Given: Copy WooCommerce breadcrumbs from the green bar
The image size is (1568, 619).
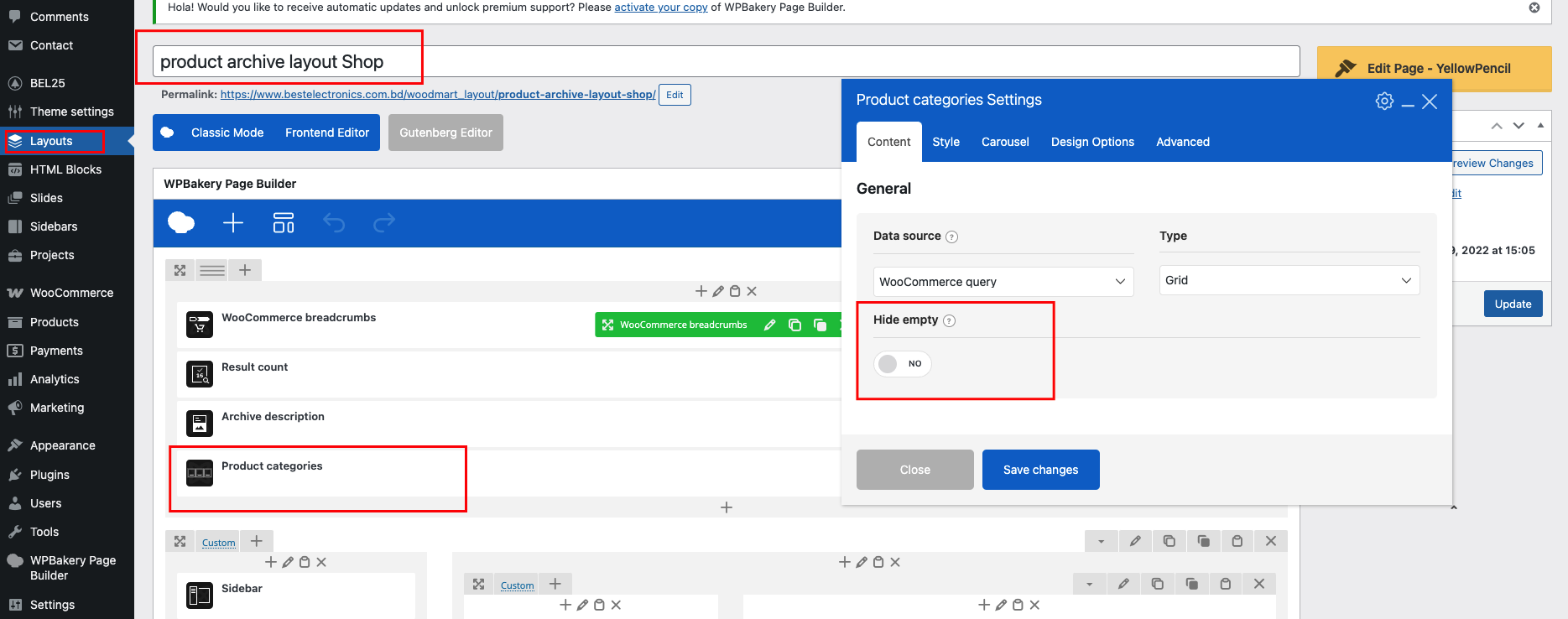Looking at the screenshot, I should click(x=820, y=325).
